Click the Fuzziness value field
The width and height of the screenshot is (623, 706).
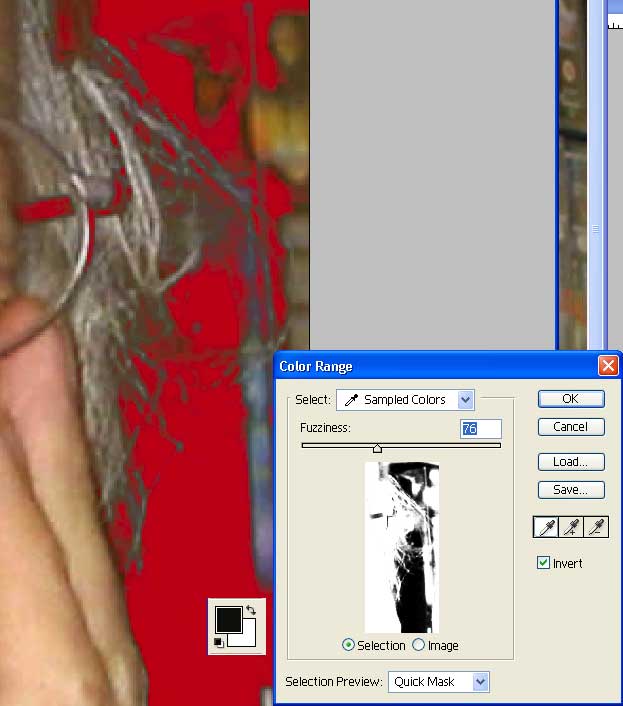[x=481, y=429]
